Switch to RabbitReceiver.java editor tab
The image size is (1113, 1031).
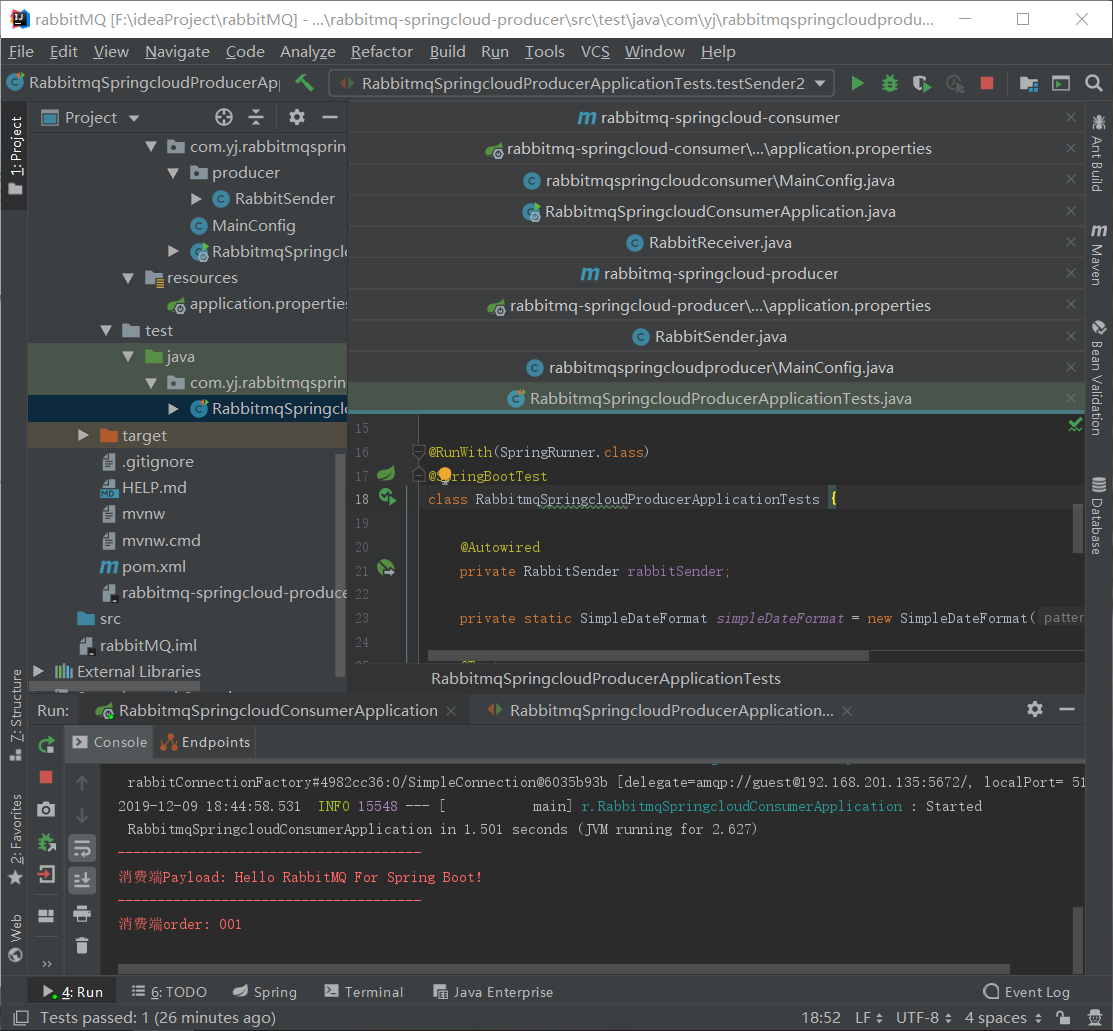pos(716,243)
